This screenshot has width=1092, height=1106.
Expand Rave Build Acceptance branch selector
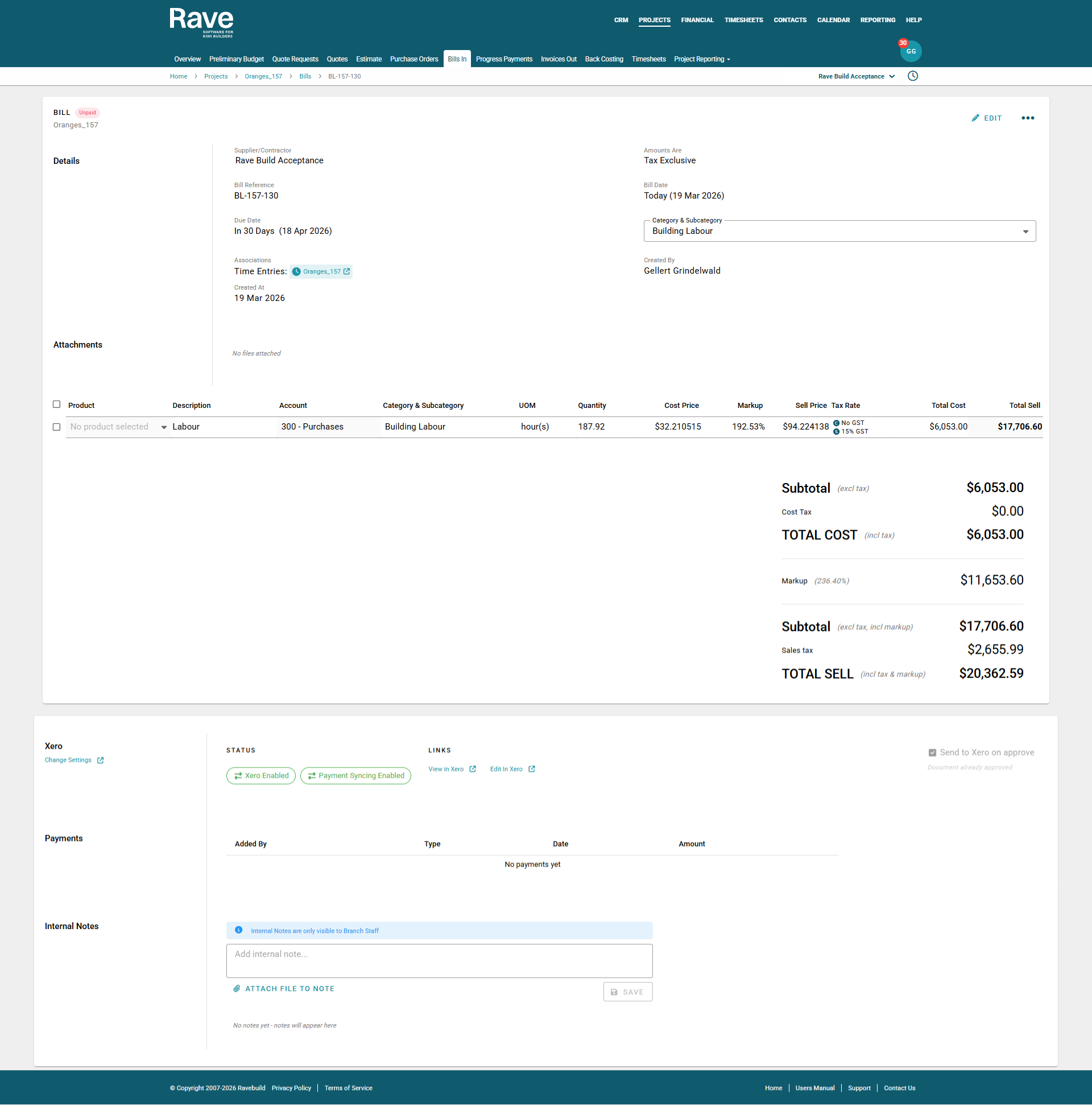pos(856,76)
